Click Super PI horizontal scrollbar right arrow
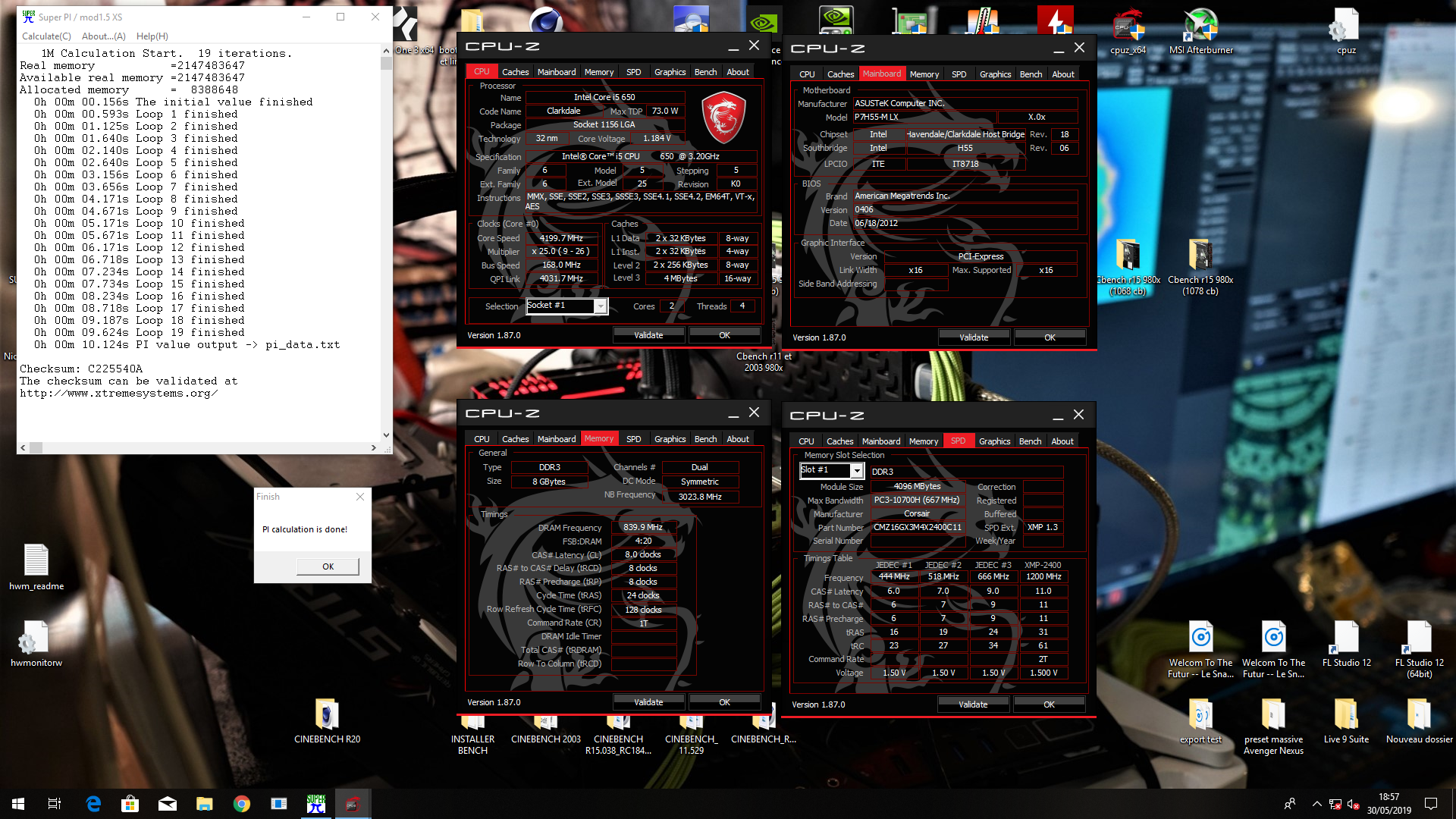Screen dimensions: 1456x819 point(373,447)
